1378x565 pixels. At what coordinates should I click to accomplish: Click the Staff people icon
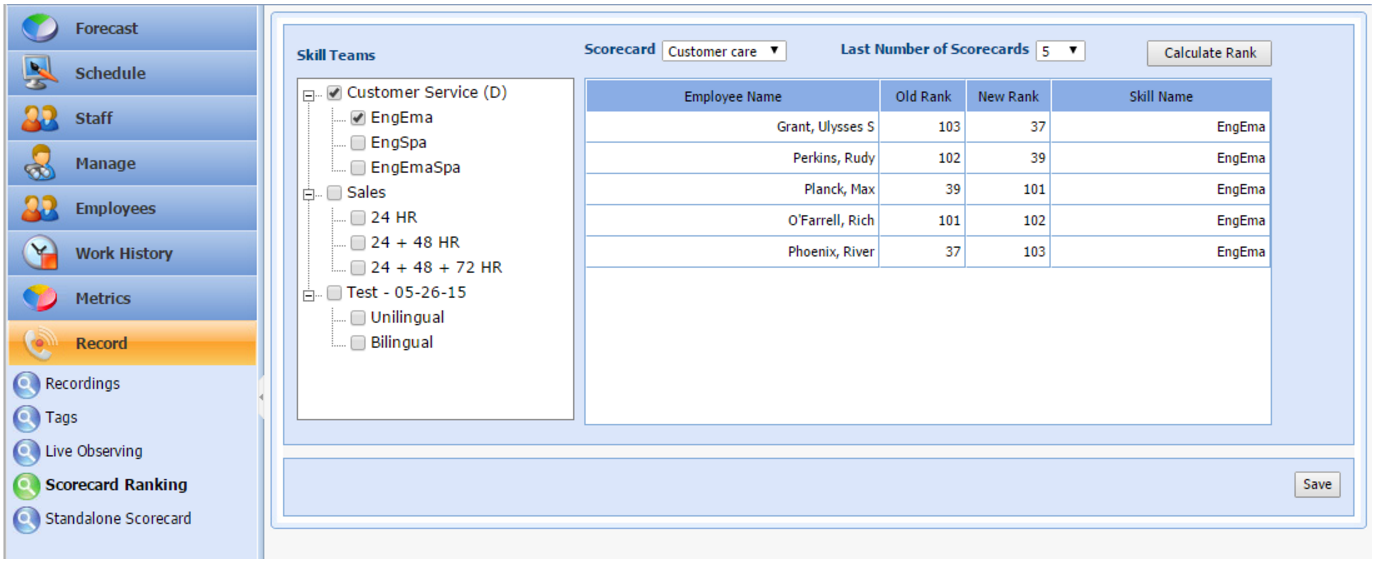(x=40, y=118)
